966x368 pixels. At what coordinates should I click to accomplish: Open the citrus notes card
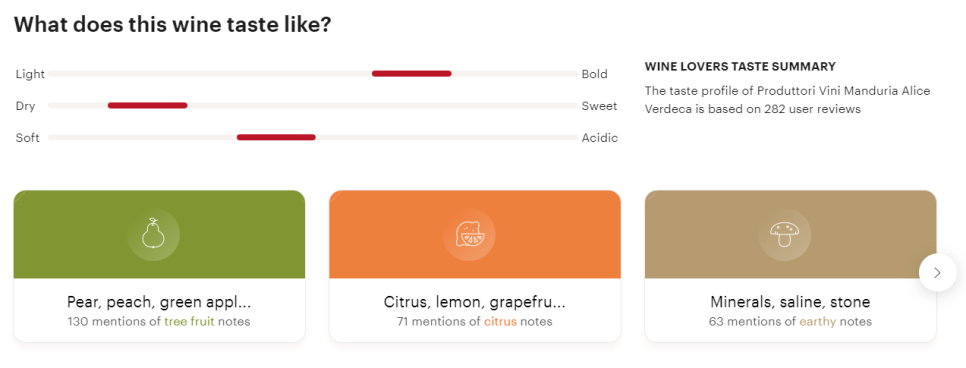(x=475, y=266)
